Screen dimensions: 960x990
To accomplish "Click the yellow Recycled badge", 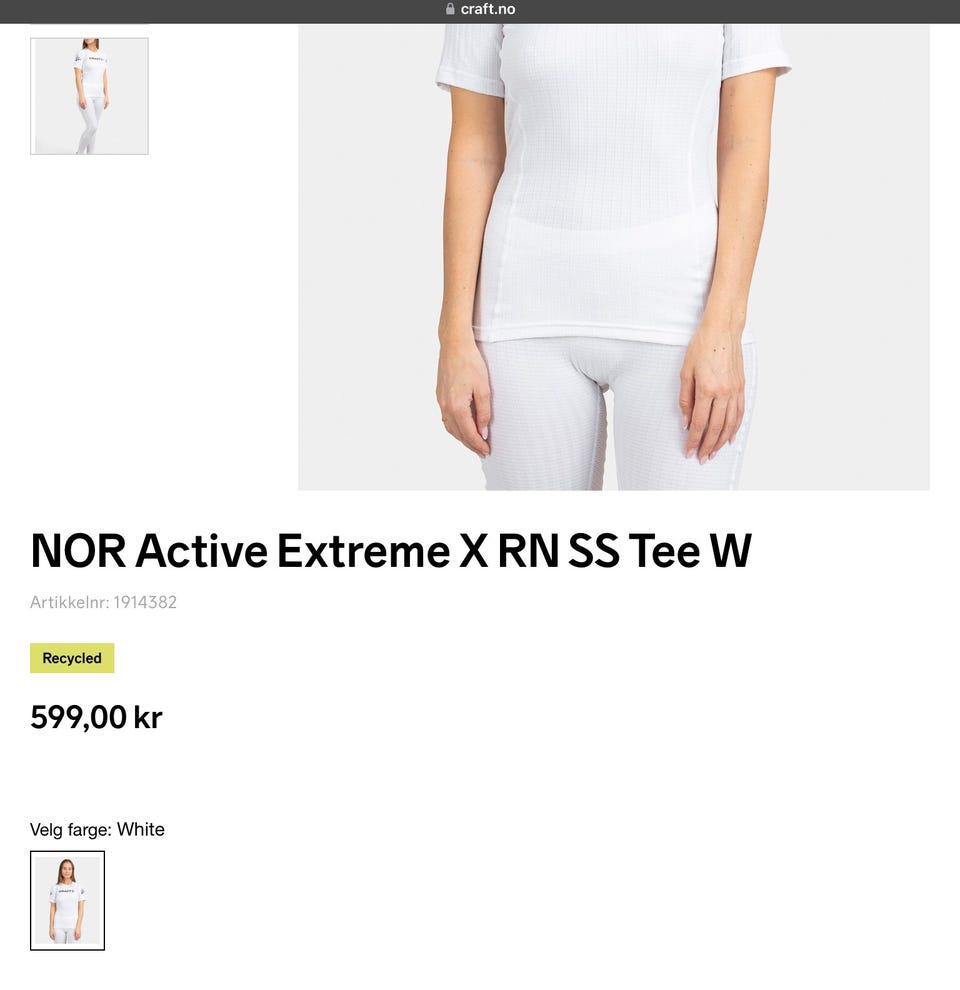I will coord(72,658).
